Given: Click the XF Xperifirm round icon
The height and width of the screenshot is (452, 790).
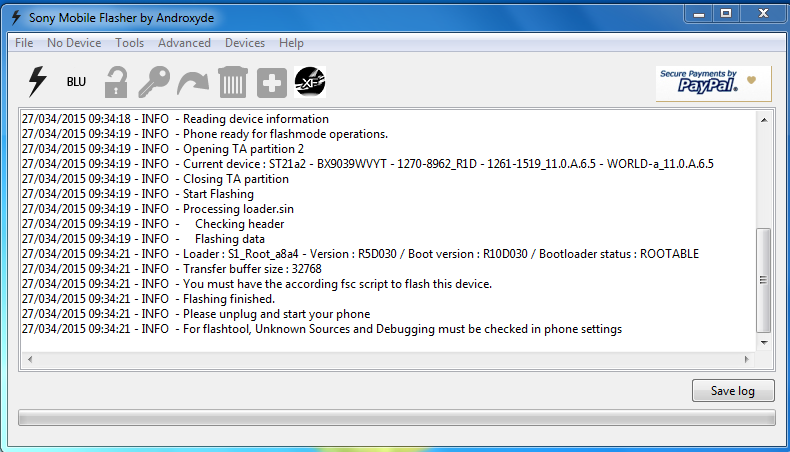Looking at the screenshot, I should pyautogui.click(x=310, y=82).
